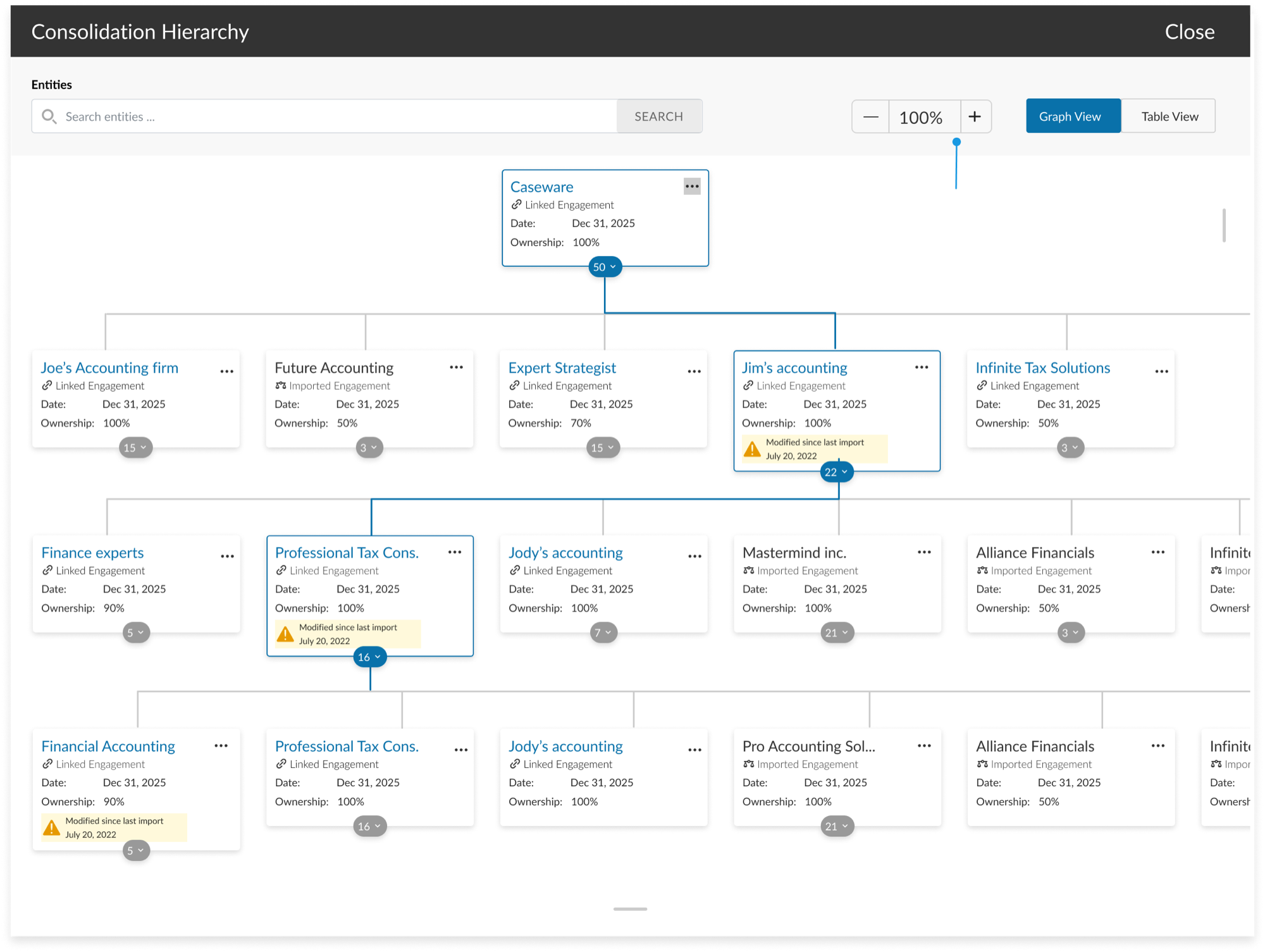Click the 100% zoom level value
Viewport: 1265px width, 952px height.
pos(924,117)
